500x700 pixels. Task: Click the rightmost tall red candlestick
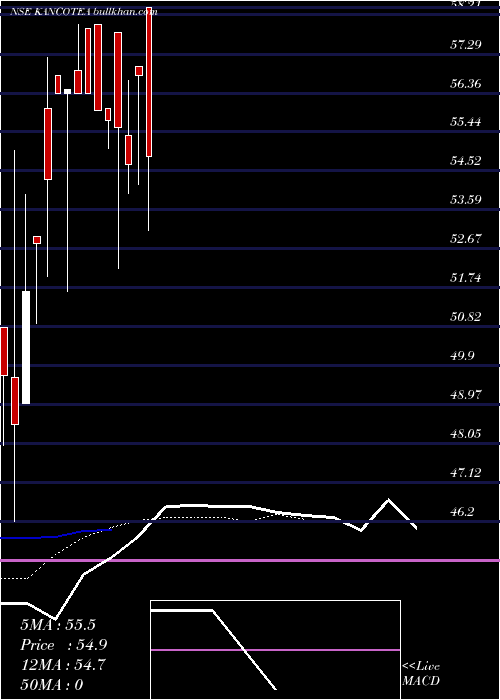[x=149, y=82]
